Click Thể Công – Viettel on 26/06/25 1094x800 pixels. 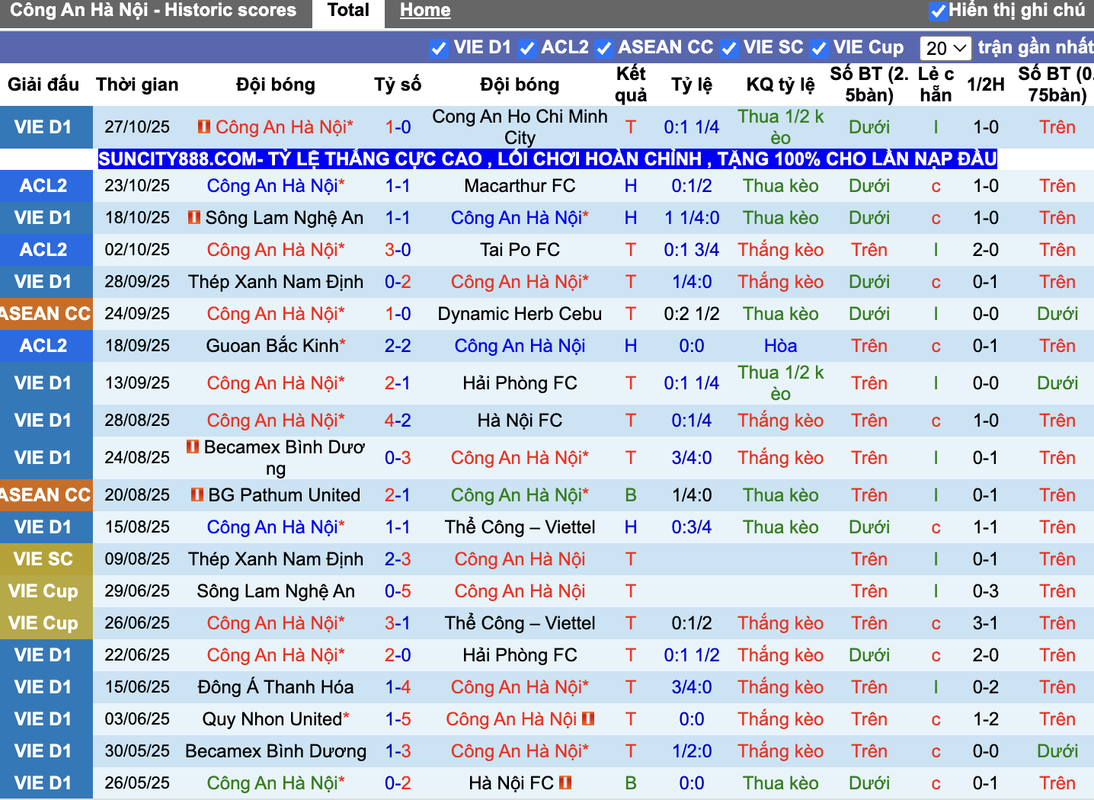(520, 624)
